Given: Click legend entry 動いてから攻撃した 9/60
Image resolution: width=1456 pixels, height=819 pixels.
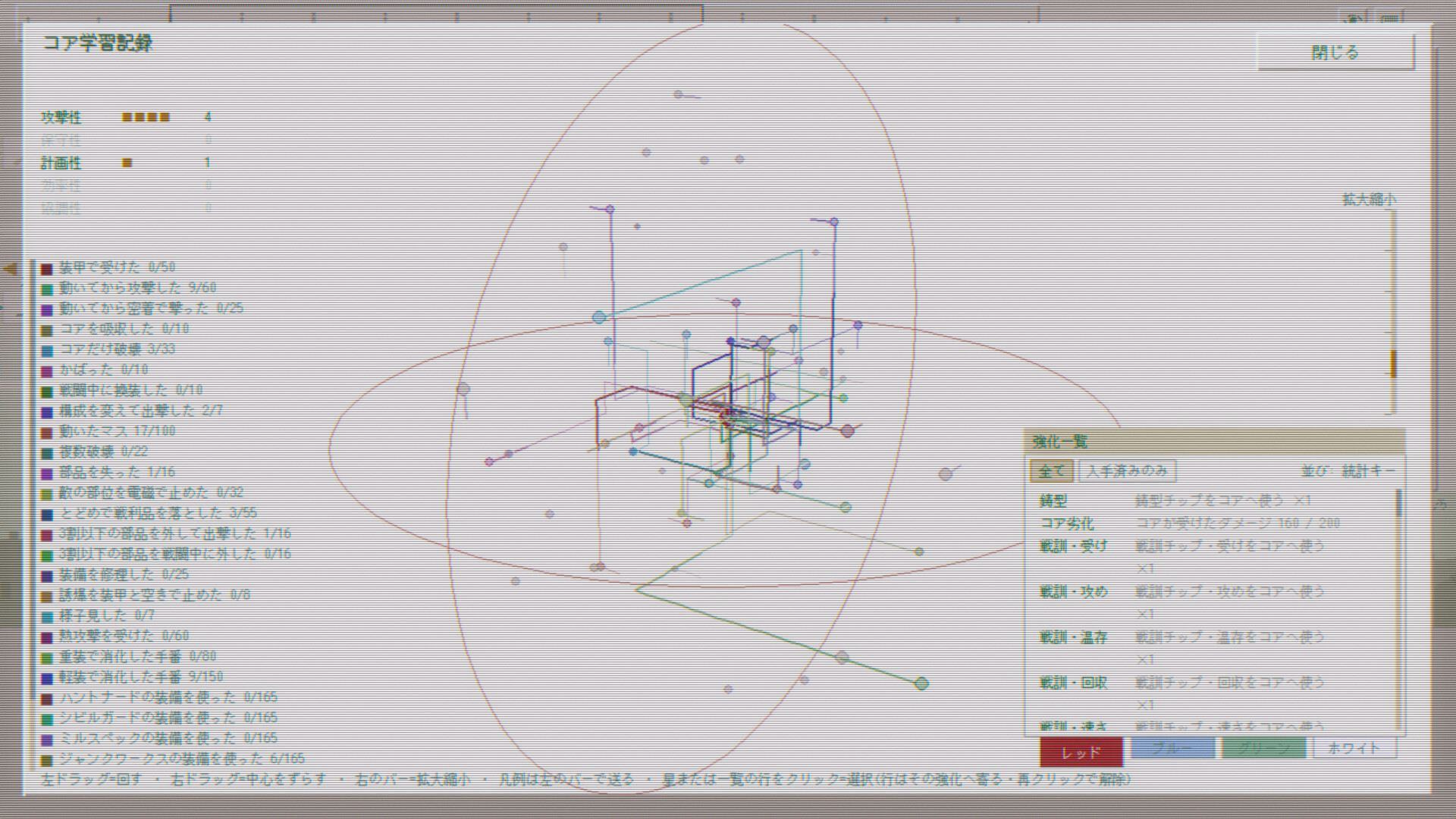Looking at the screenshot, I should point(129,288).
